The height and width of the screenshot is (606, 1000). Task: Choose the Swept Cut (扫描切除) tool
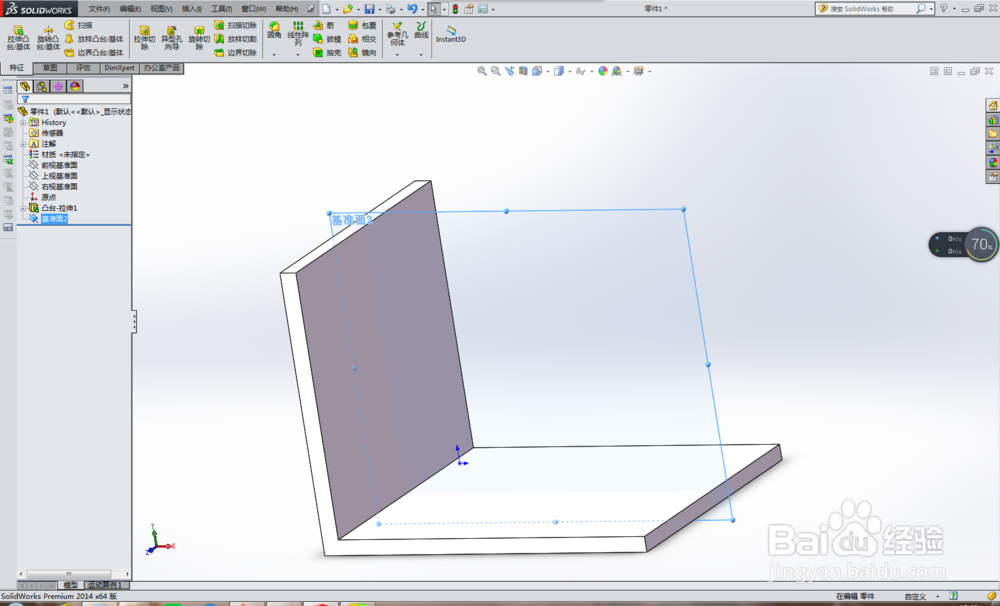[235, 25]
